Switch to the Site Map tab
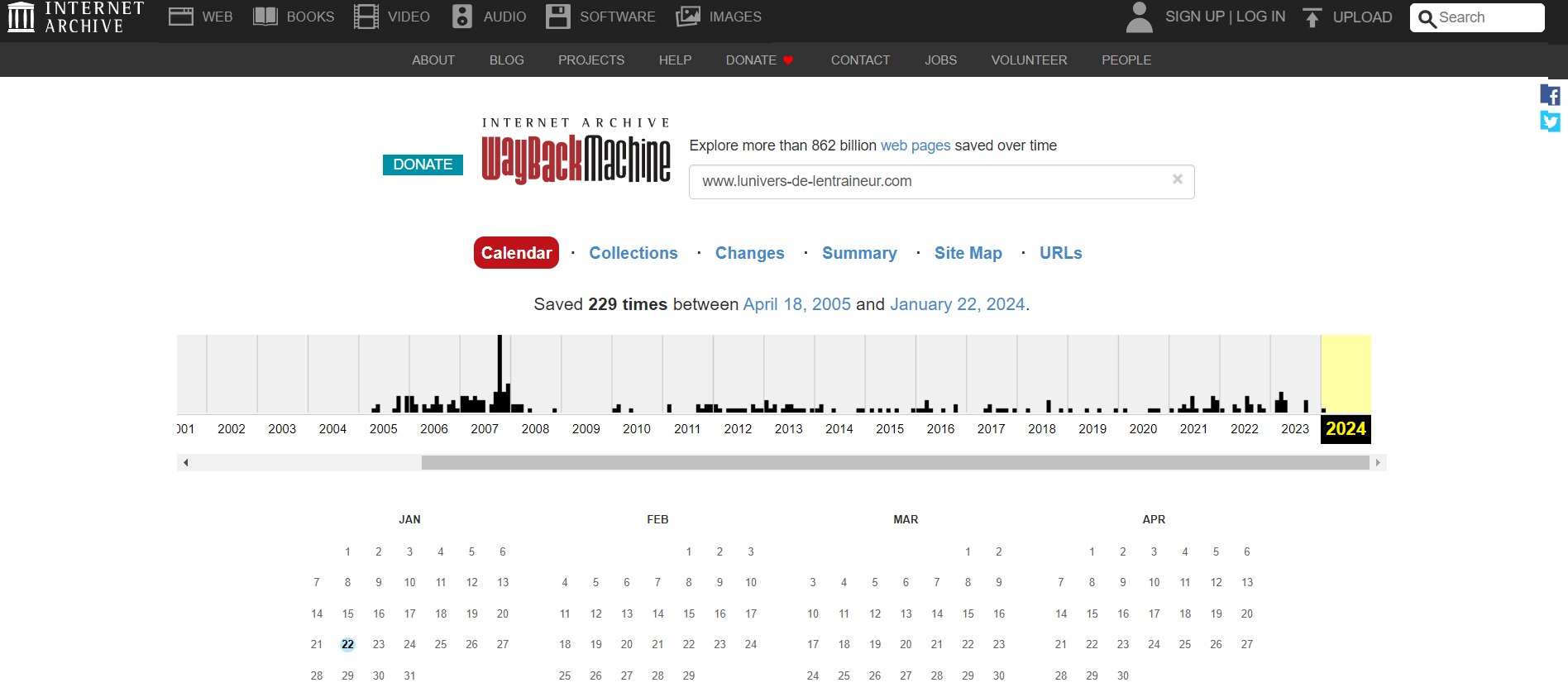This screenshot has height=697, width=1568. pyautogui.click(x=968, y=253)
